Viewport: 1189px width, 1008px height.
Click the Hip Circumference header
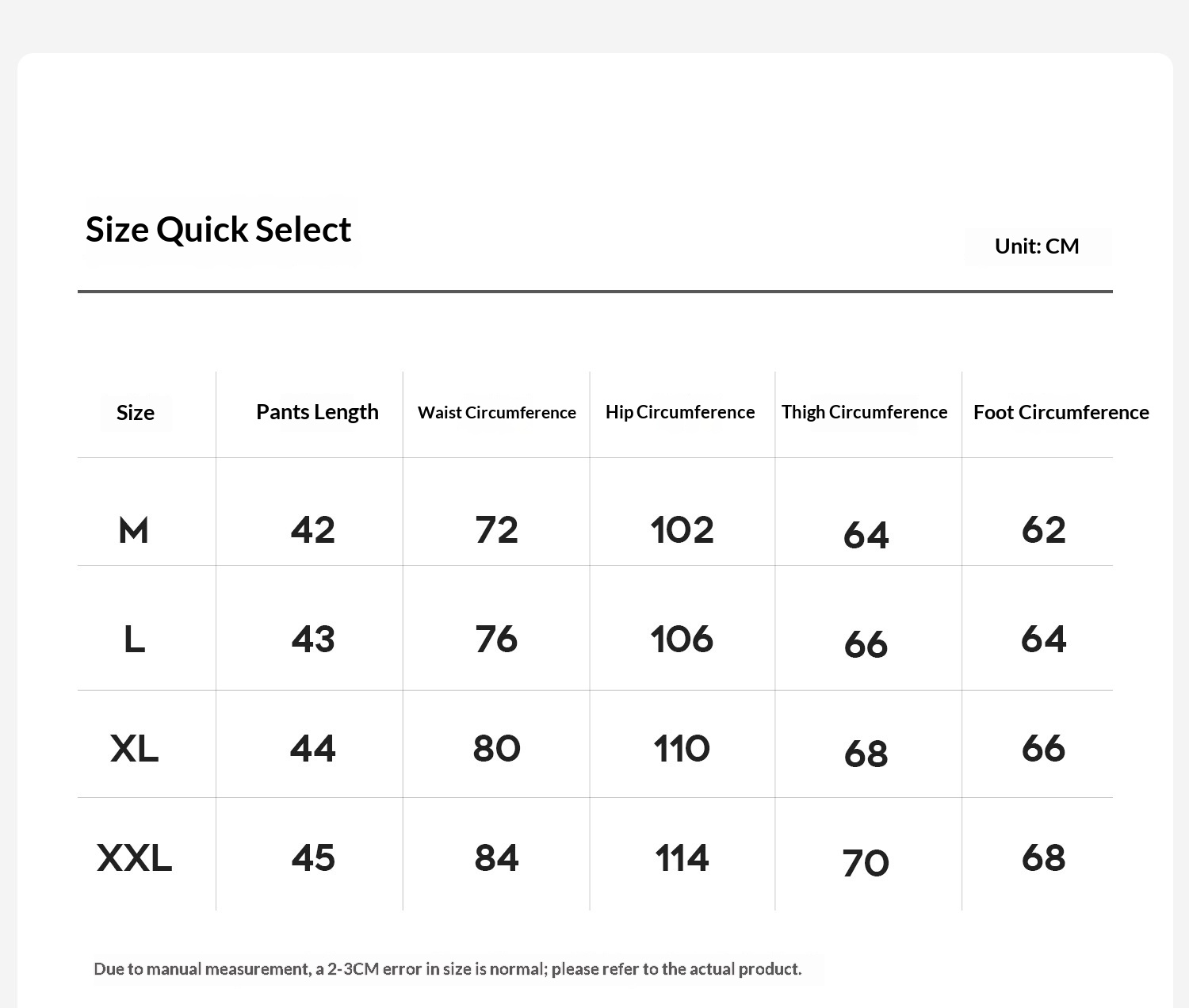coord(680,412)
